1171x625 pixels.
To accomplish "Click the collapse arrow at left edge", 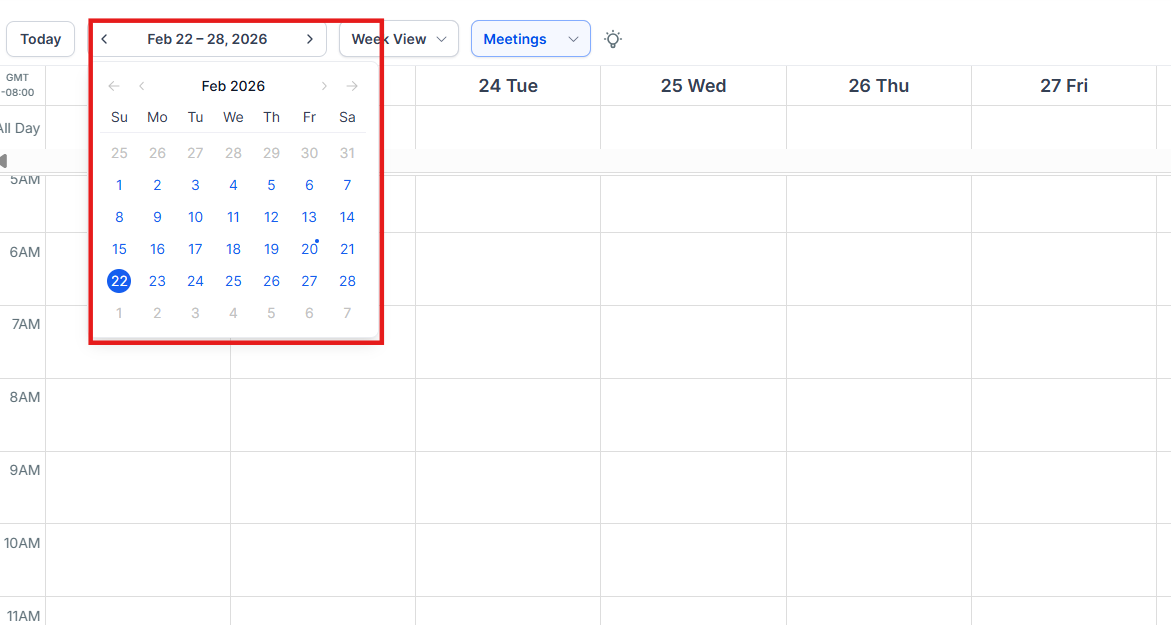I will click(4, 161).
